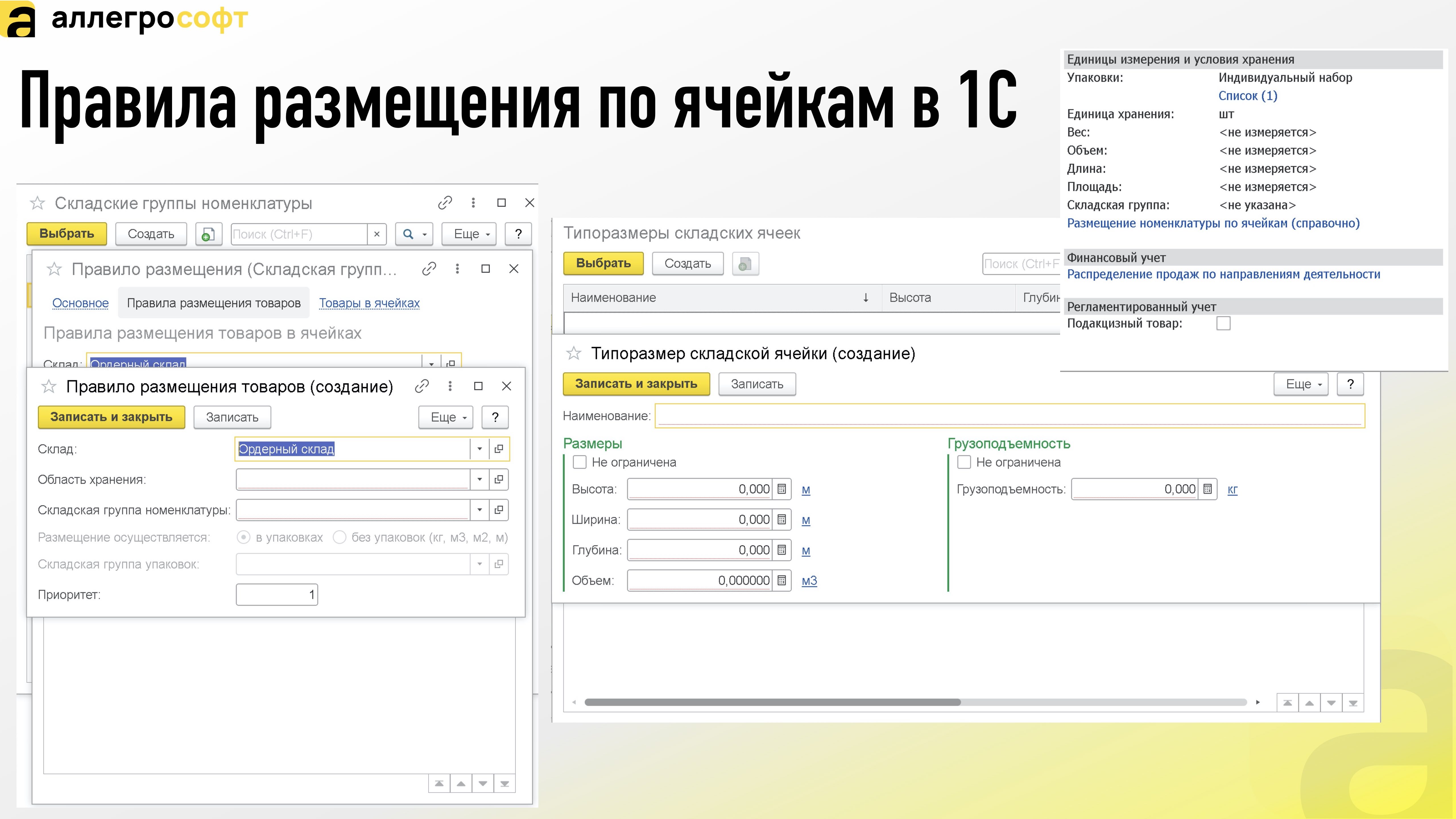1456x819 pixels.
Task: Open the search magnifier dropdown button
Action: tap(414, 234)
